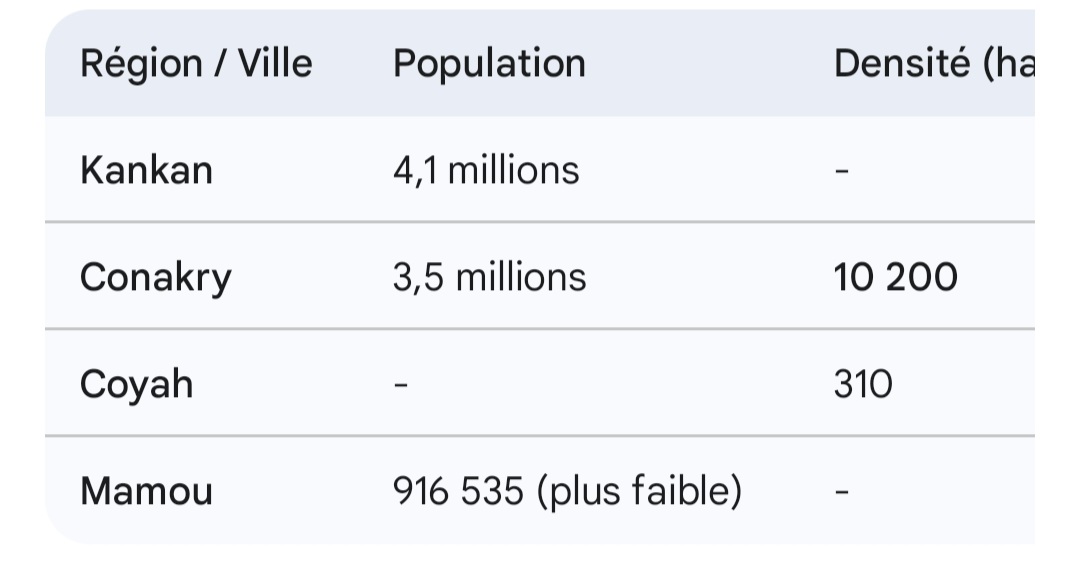Select the Kankan row label

[146, 171]
